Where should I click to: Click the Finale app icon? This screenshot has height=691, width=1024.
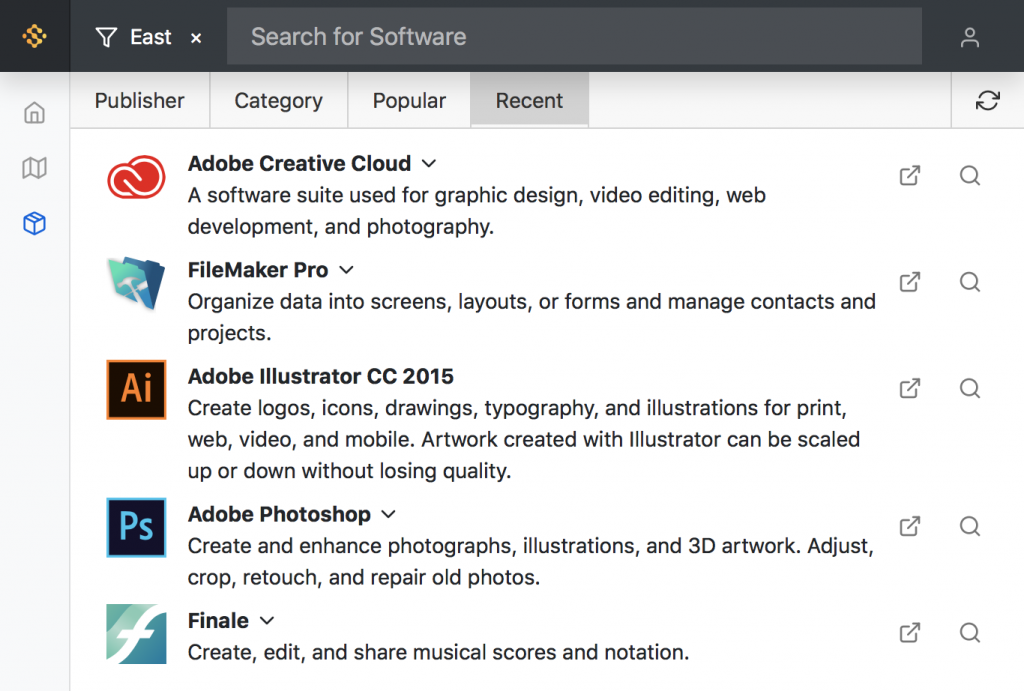click(x=136, y=634)
